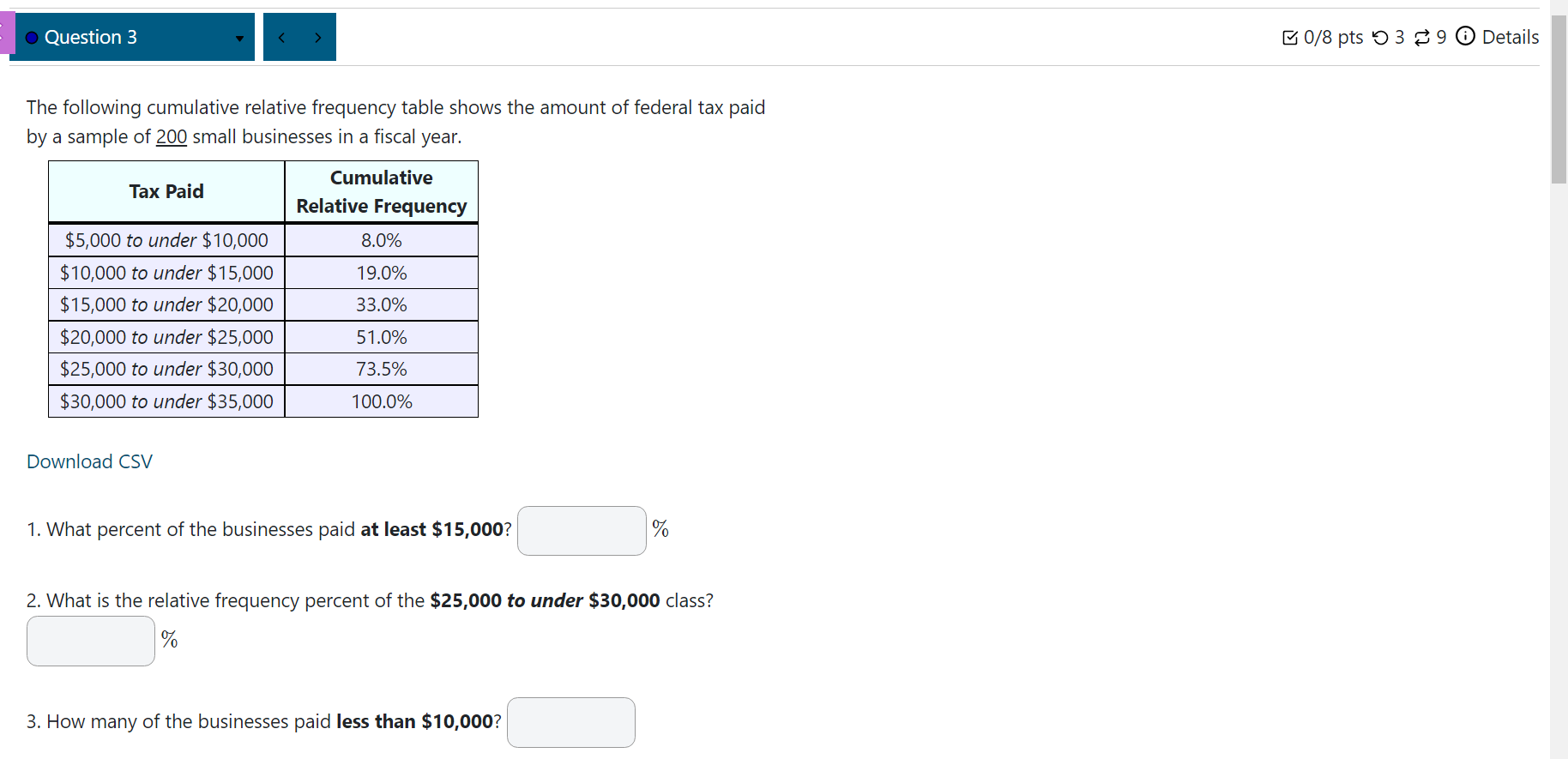1568x759 pixels.
Task: Select the left-arrow previous question icon
Action: point(280,37)
